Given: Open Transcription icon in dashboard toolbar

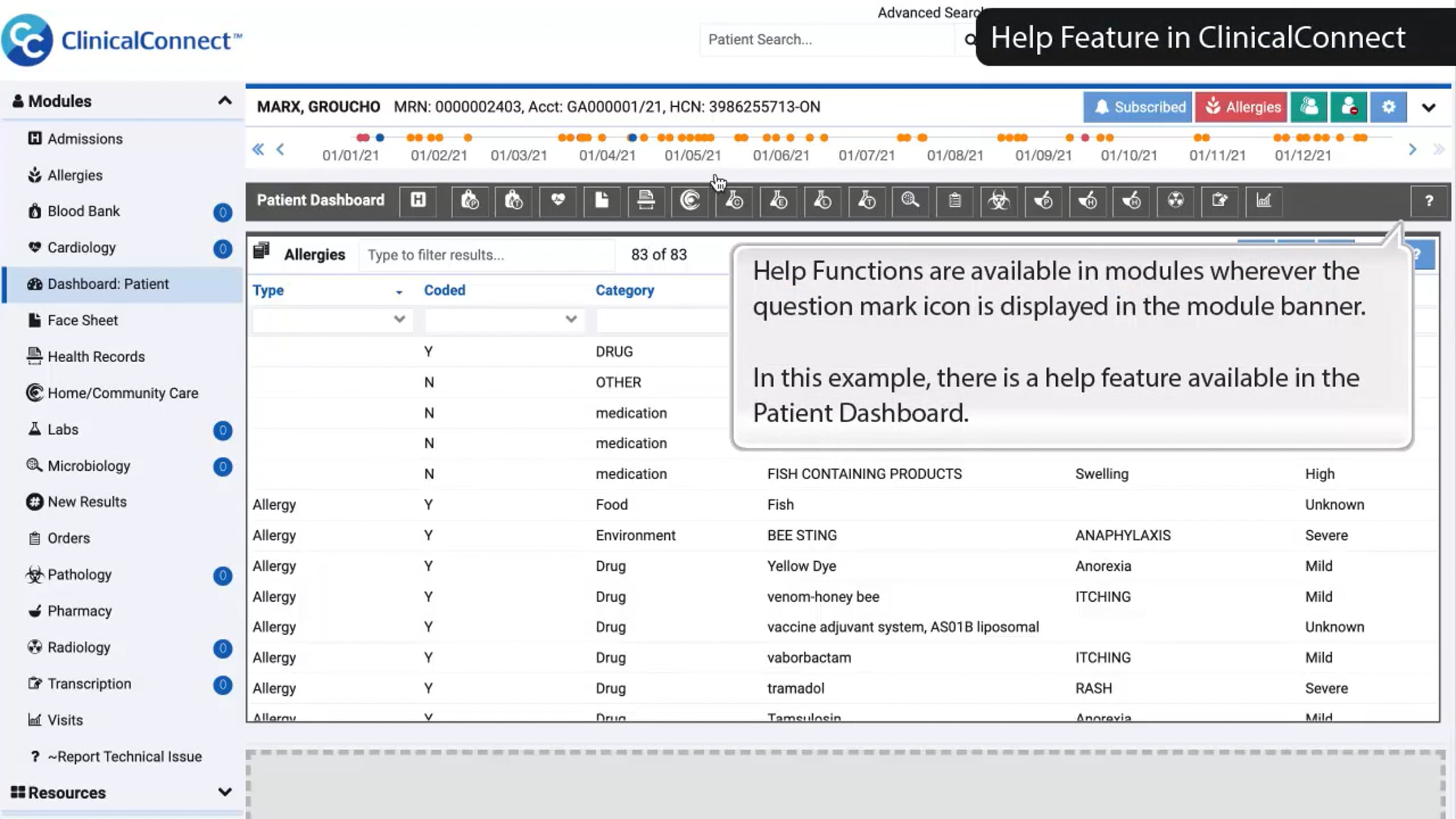Looking at the screenshot, I should 1220,200.
